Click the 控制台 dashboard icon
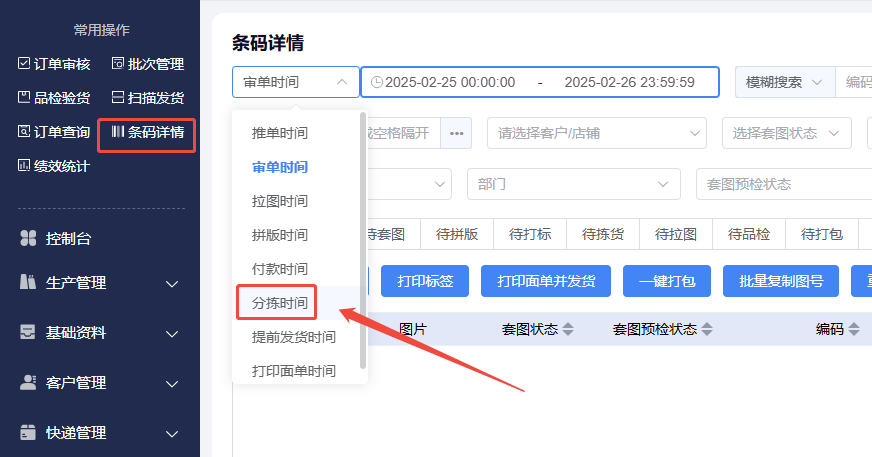This screenshot has width=872, height=457. coord(28,238)
